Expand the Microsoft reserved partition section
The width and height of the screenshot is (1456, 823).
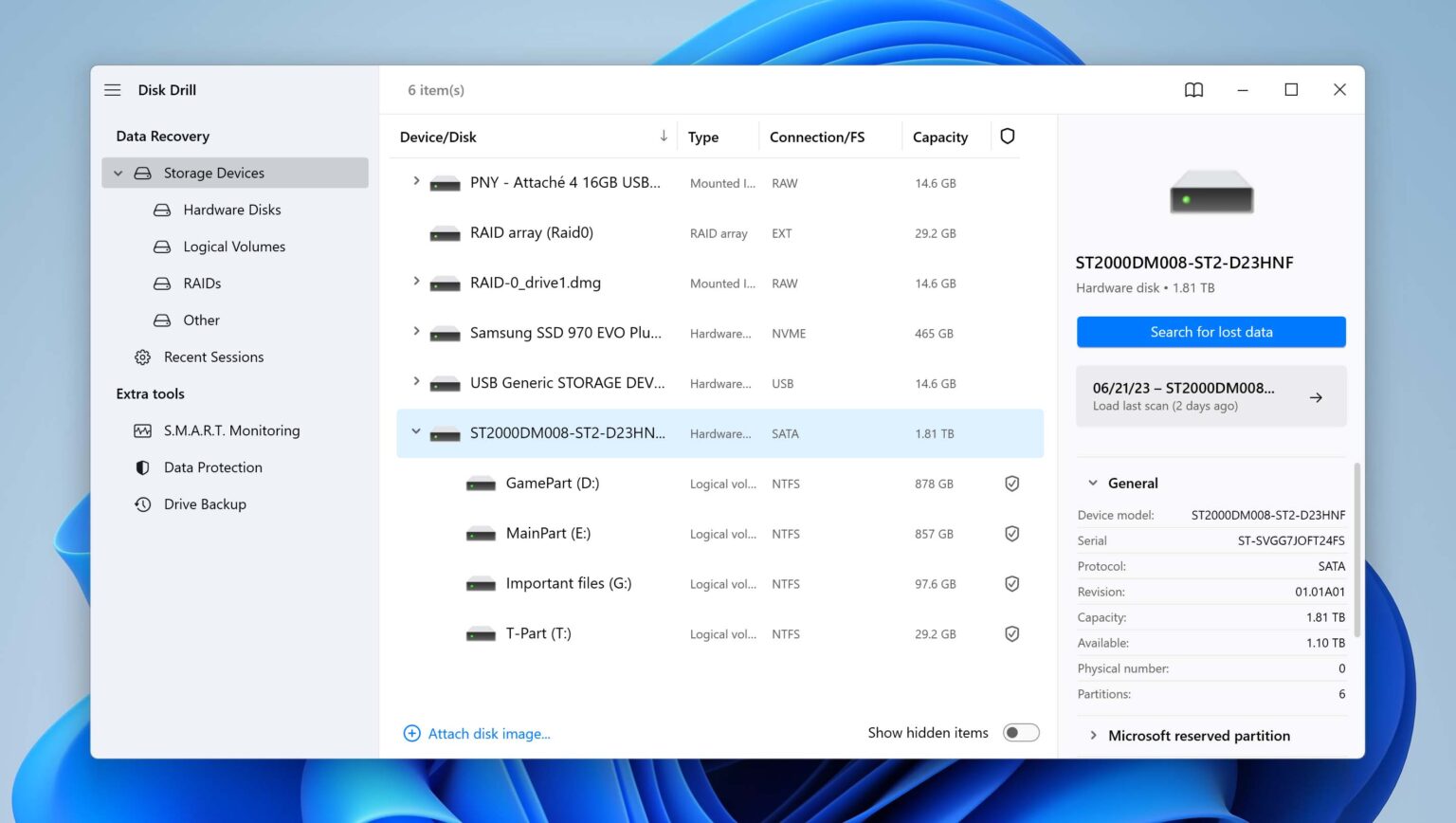[1093, 736]
